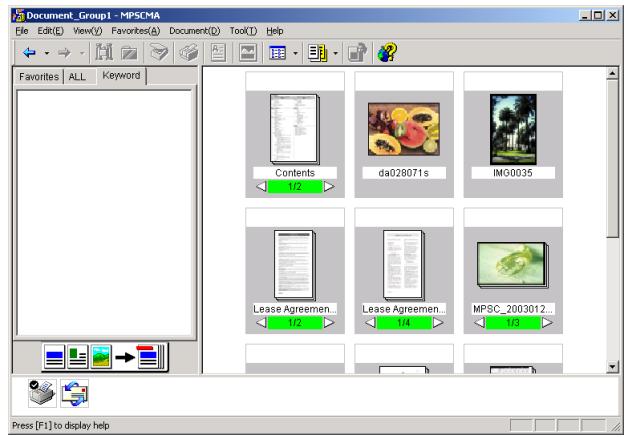Go to next page of Contents document
The image size is (629, 437).
pyautogui.click(x=329, y=187)
